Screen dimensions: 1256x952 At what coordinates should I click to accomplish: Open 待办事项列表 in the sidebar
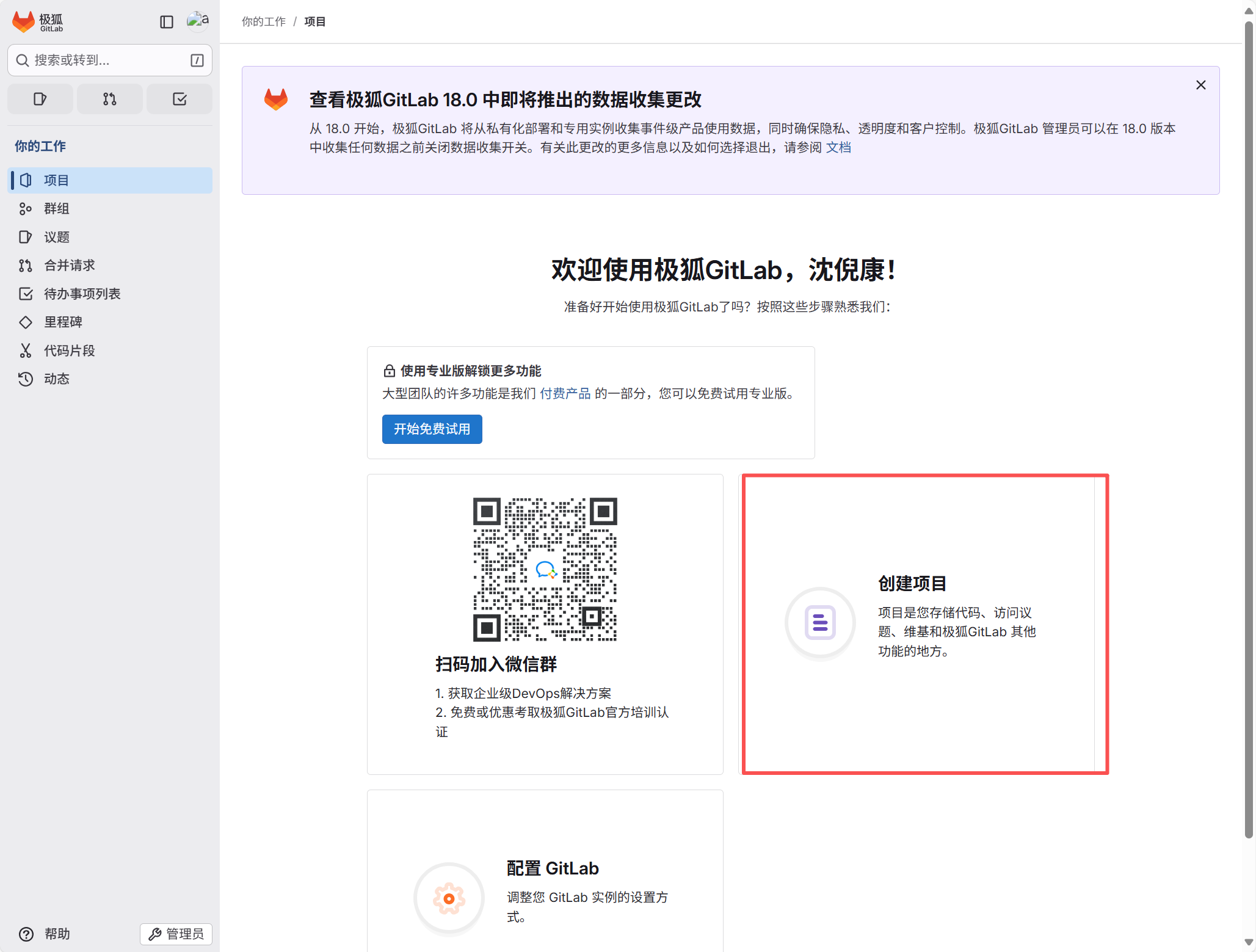coord(110,294)
